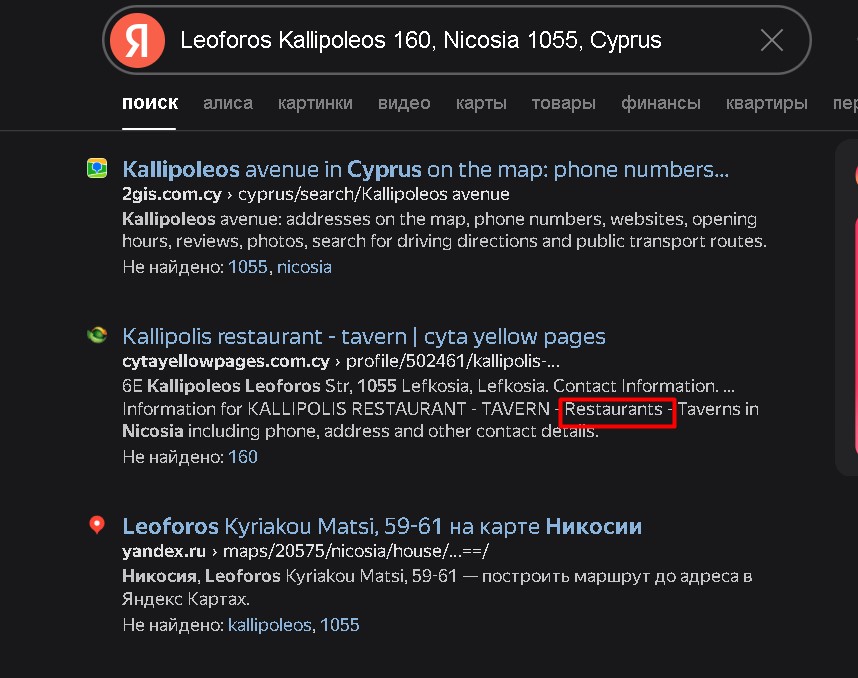Click the red Yandex Maps pin icon

(x=96, y=525)
